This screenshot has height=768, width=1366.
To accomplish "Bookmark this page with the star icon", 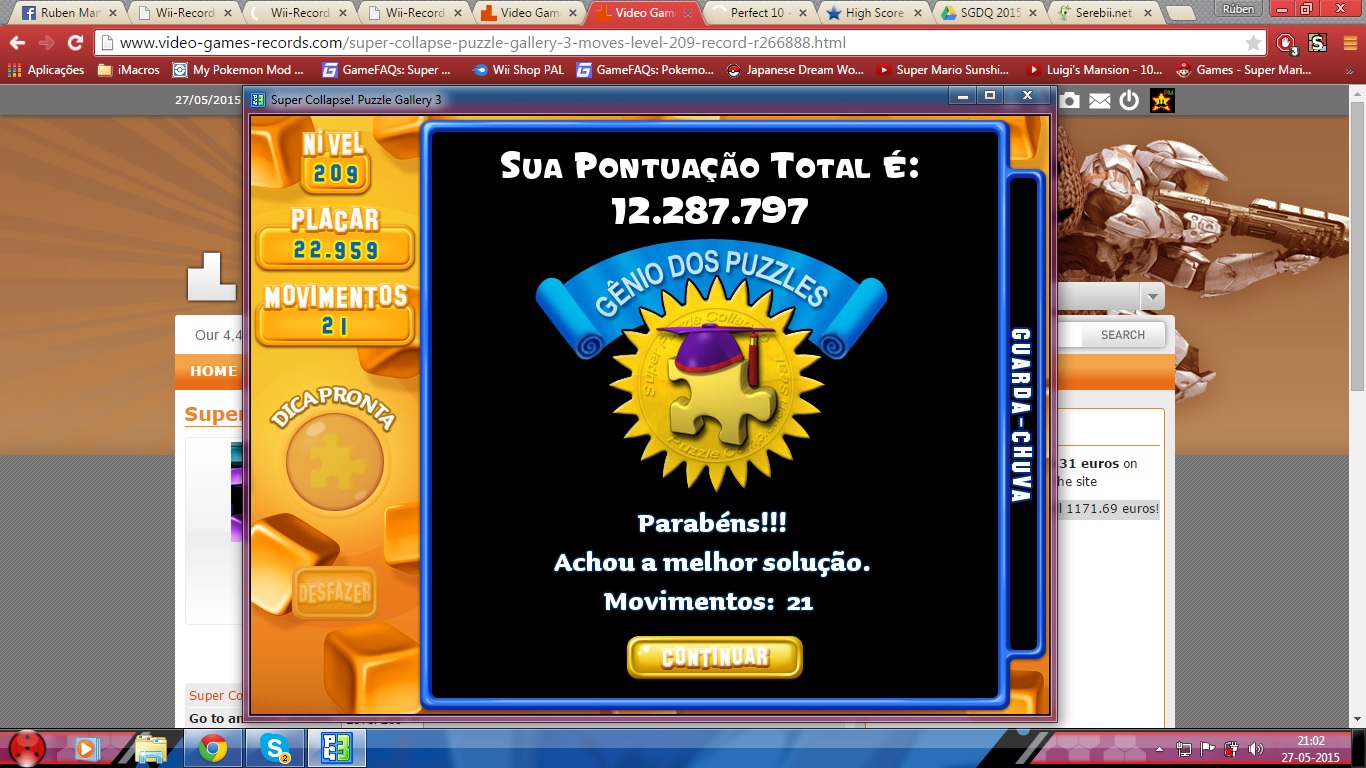I will [x=1253, y=43].
